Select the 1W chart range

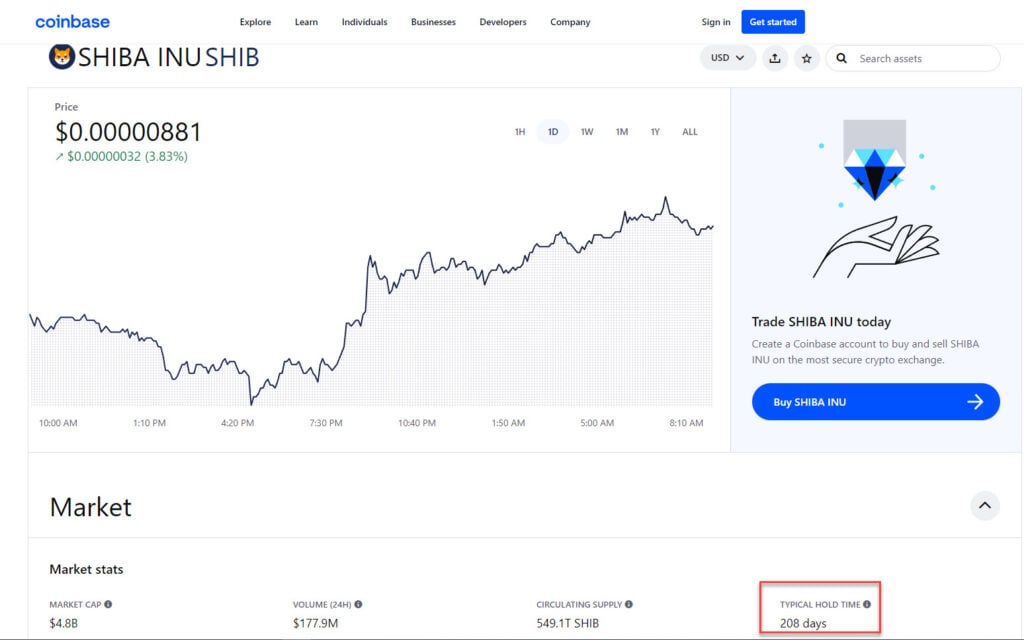click(x=587, y=132)
